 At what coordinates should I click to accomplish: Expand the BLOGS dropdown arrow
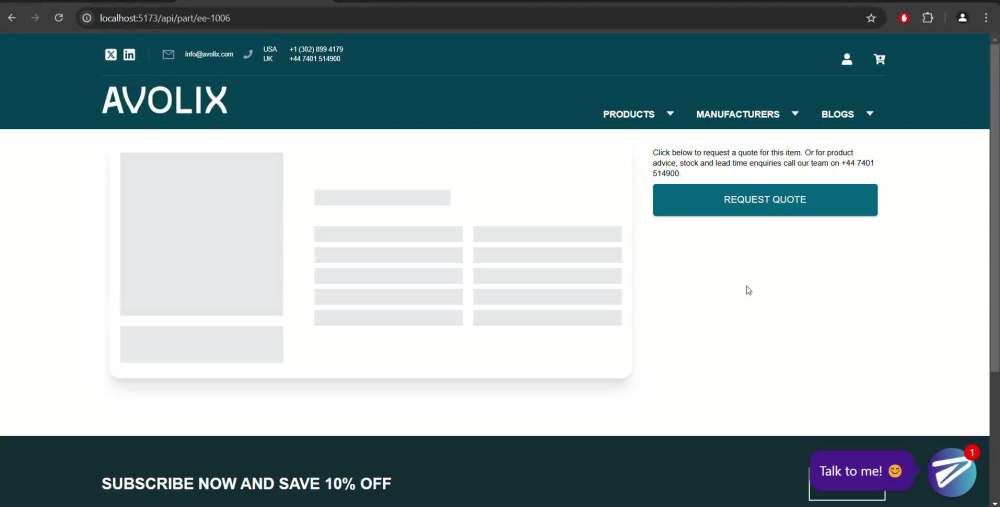pos(870,114)
